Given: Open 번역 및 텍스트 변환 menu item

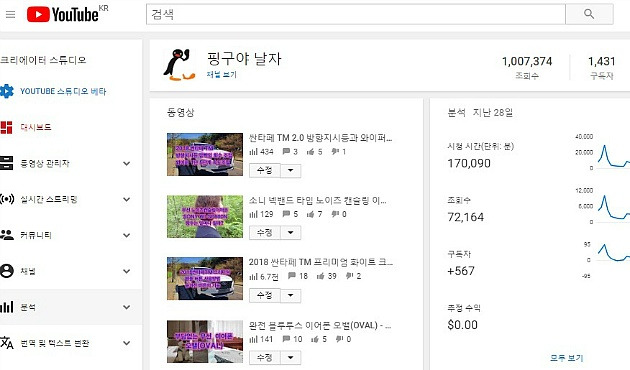Looking at the screenshot, I should [x=54, y=343].
